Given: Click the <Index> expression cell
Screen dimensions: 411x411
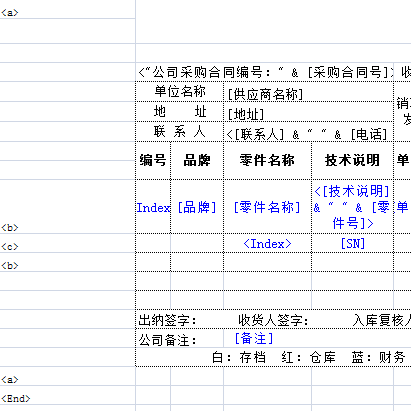Looking at the screenshot, I should [x=267, y=243].
